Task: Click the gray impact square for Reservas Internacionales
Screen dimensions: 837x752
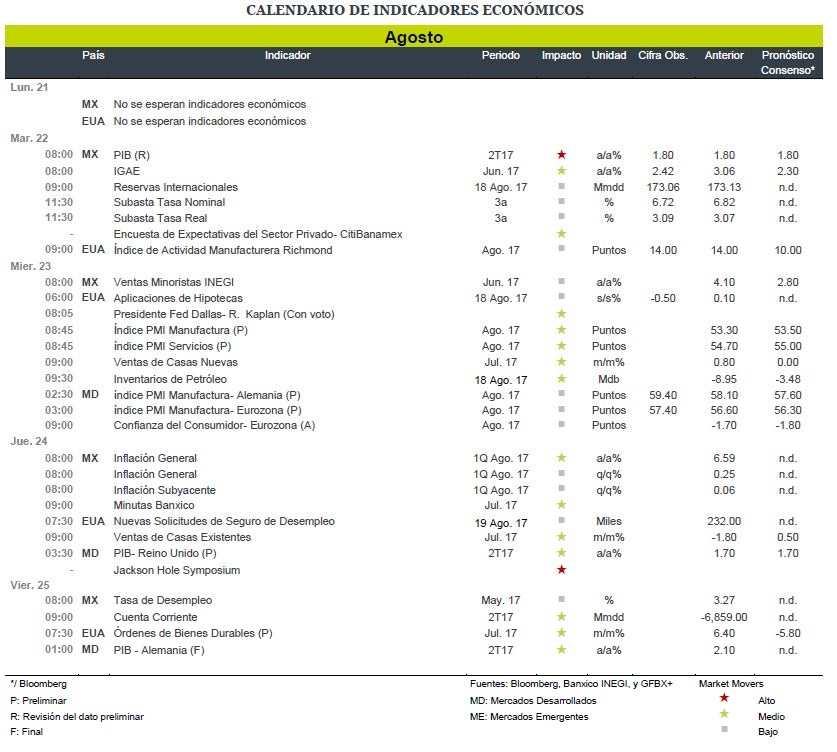Action: coord(561,186)
